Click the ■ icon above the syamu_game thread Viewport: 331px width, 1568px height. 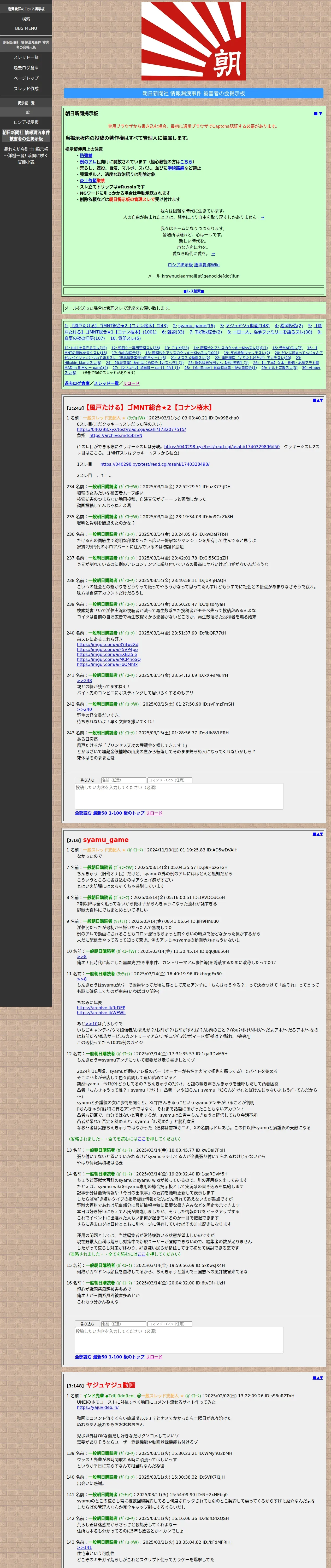(x=314, y=834)
